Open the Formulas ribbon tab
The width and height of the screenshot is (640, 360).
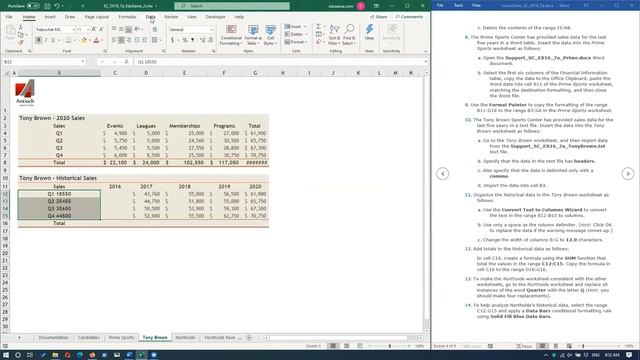[x=127, y=17]
